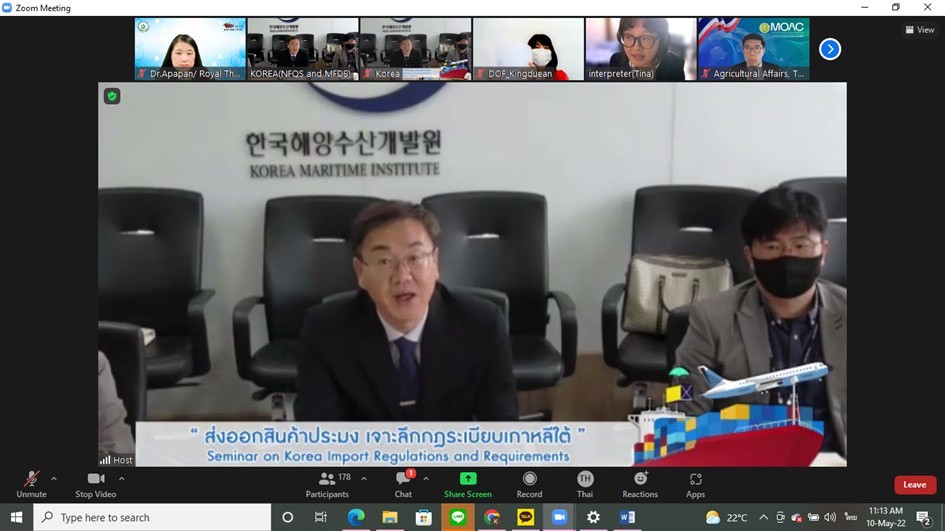The height and width of the screenshot is (531, 945).
Task: Open the Participants panel
Action: (327, 480)
